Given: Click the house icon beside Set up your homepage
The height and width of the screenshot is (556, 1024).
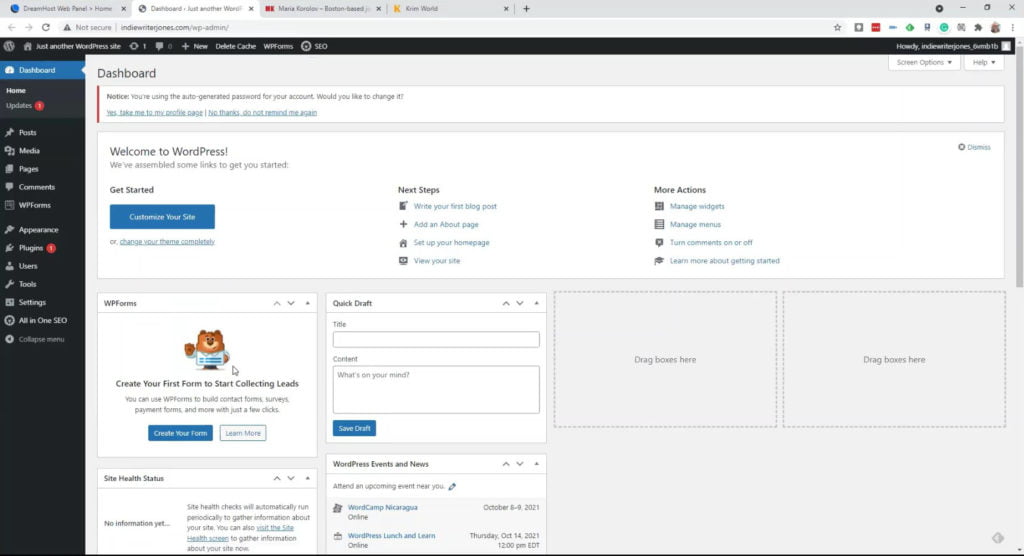Looking at the screenshot, I should click(x=403, y=242).
